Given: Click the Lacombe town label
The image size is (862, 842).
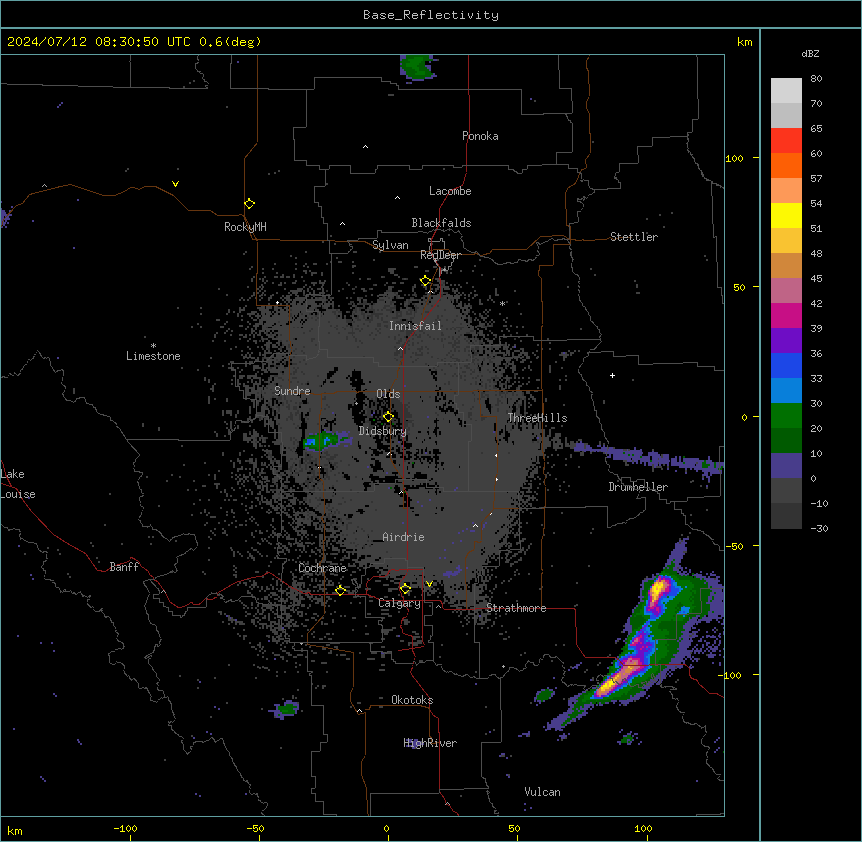Looking at the screenshot, I should (x=450, y=191).
